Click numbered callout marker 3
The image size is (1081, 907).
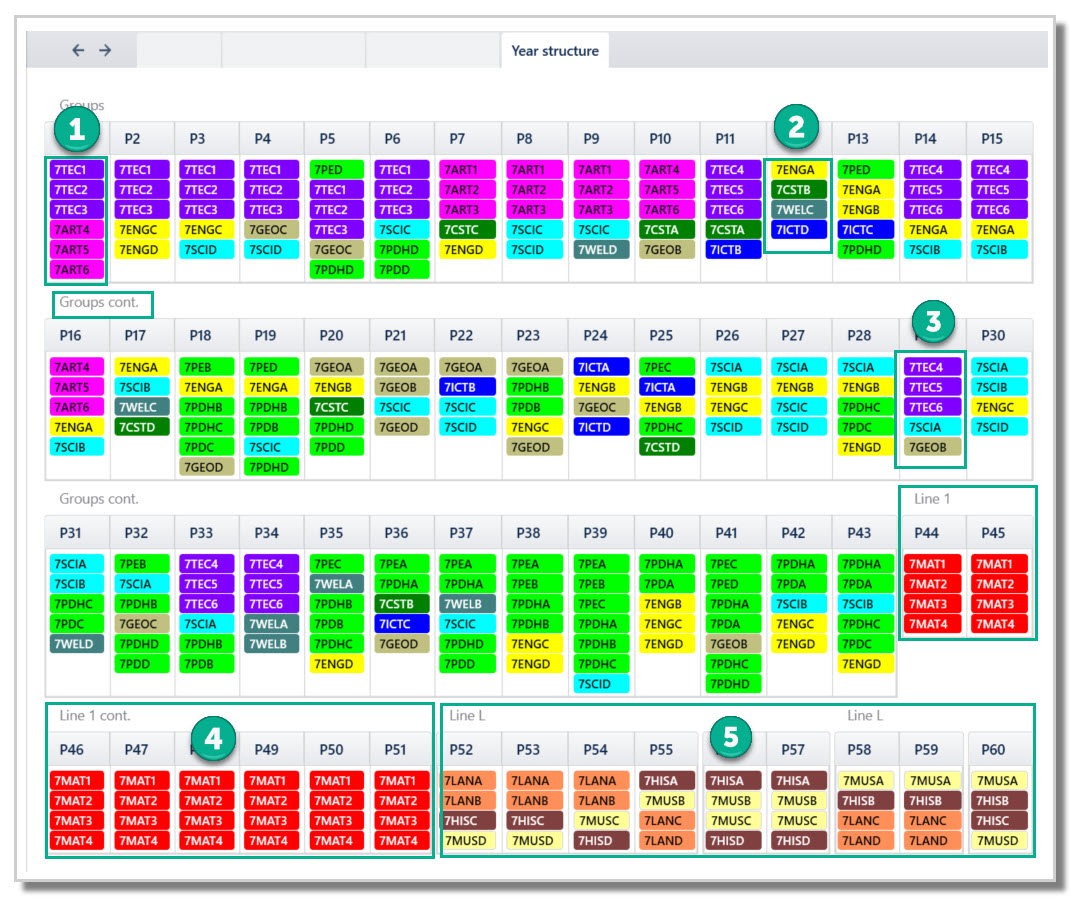click(x=933, y=321)
